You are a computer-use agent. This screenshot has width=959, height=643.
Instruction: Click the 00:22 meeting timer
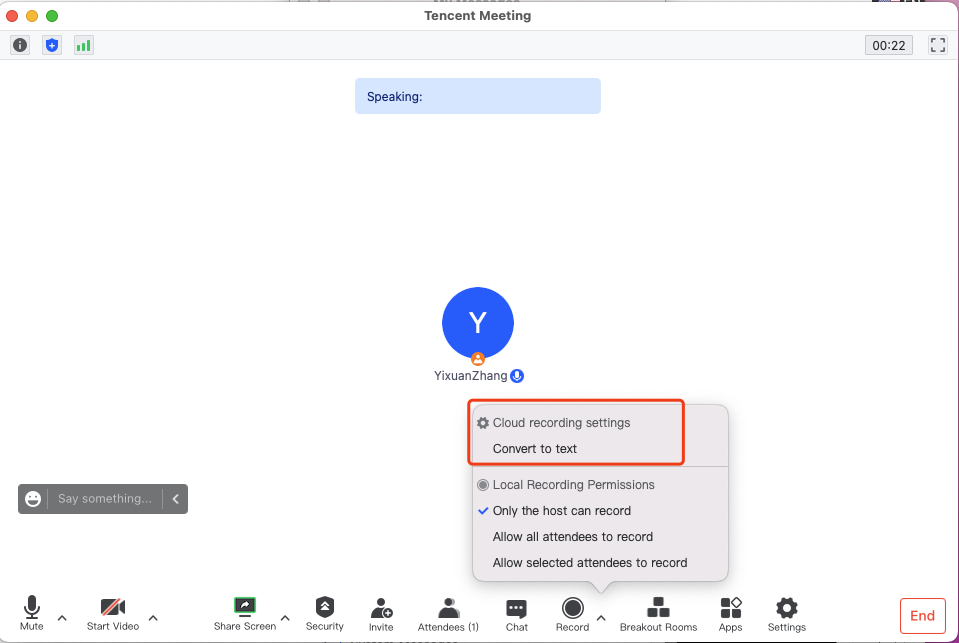(x=889, y=45)
